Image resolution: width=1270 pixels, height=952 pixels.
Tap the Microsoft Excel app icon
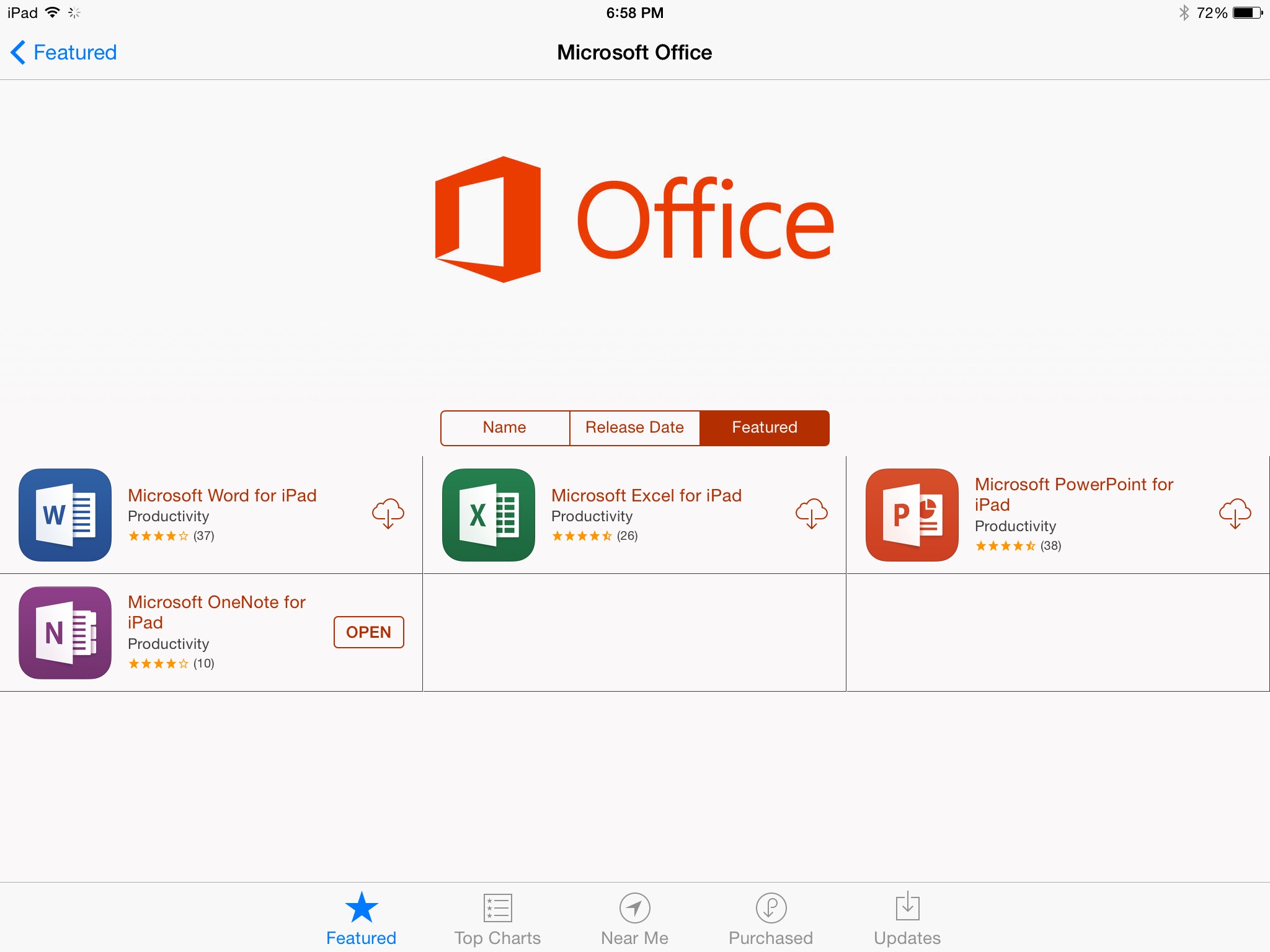489,514
